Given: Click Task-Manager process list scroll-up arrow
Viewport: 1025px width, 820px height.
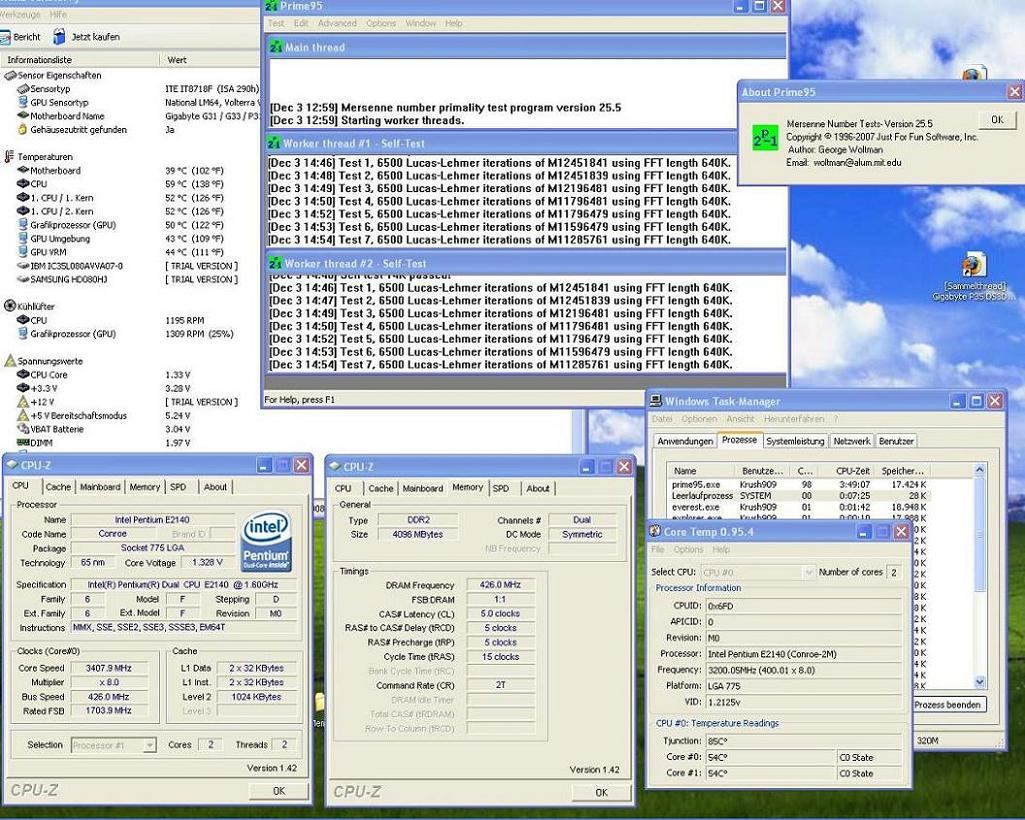Looking at the screenshot, I should pos(979,470).
